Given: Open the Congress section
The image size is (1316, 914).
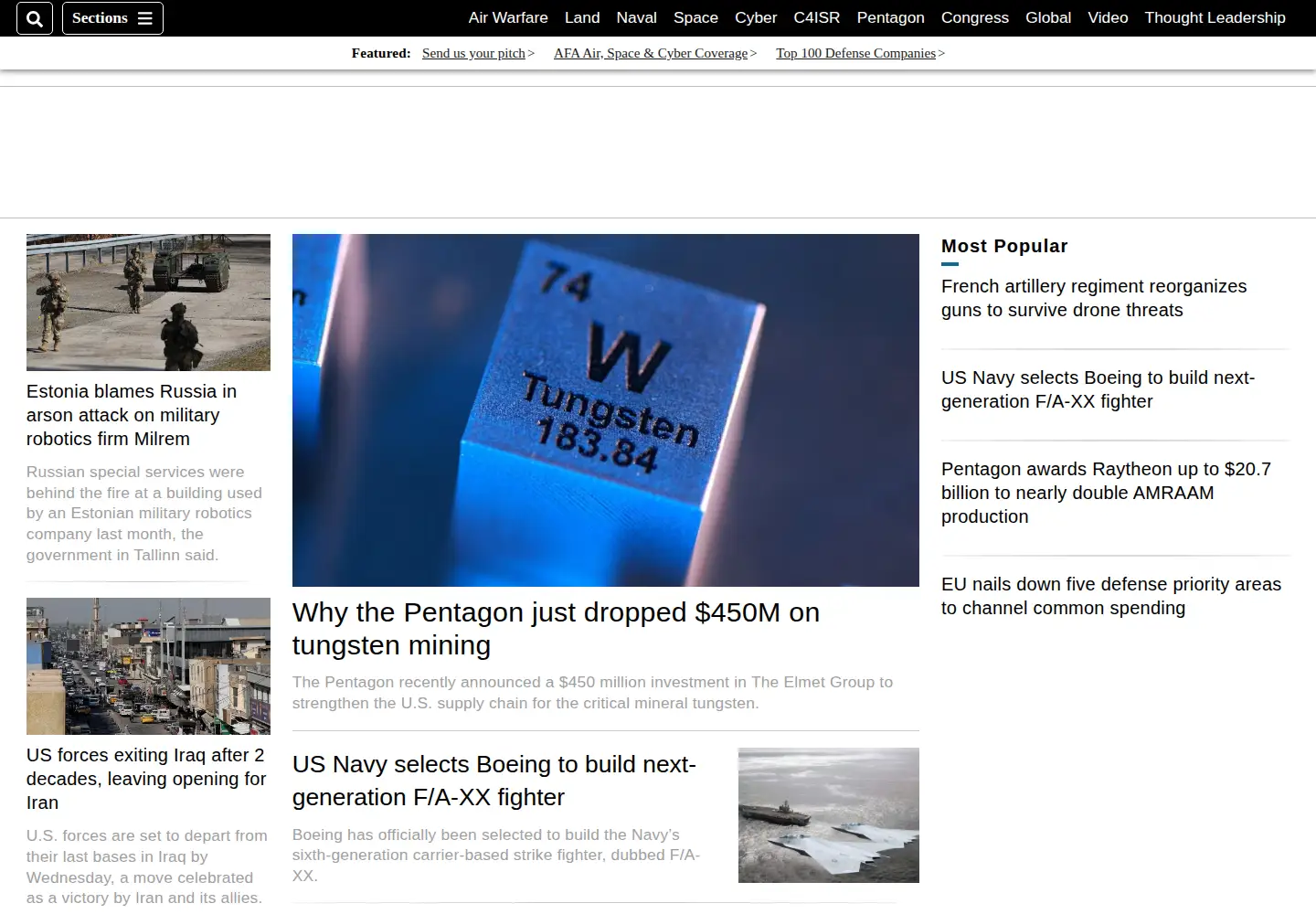Looking at the screenshot, I should point(975,17).
